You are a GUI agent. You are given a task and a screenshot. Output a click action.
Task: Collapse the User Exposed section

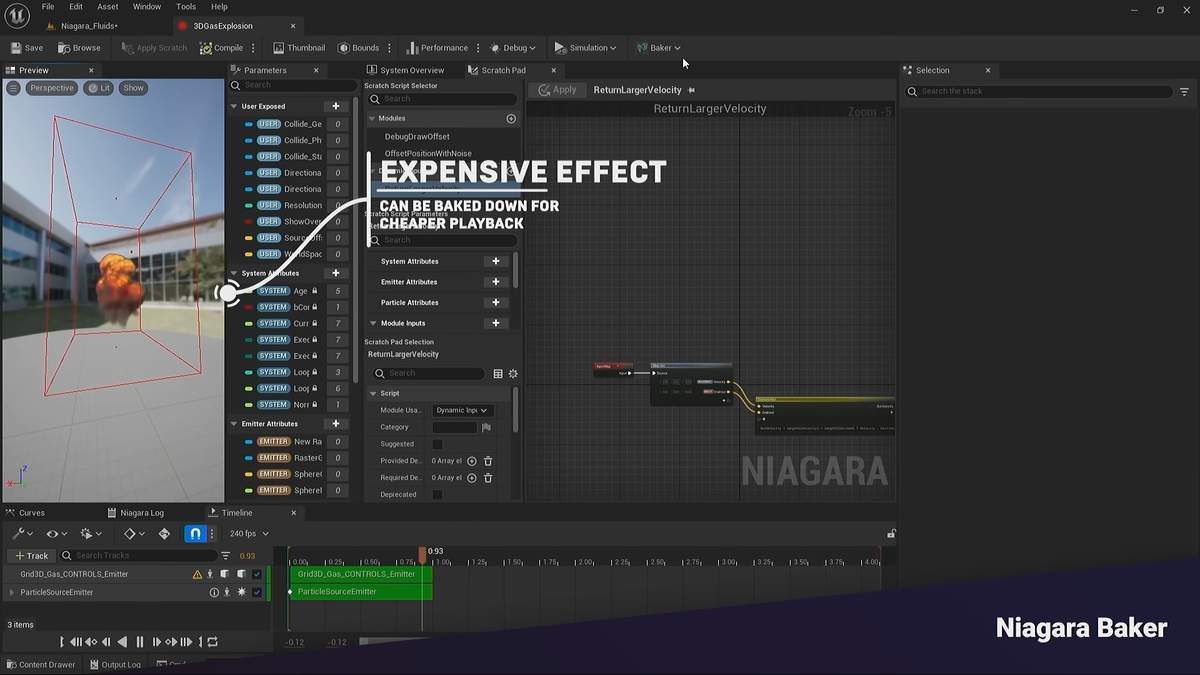[x=234, y=106]
